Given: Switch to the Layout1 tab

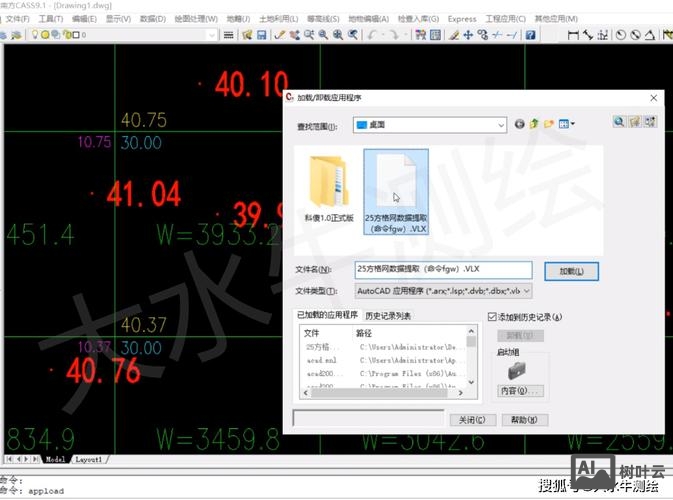Looking at the screenshot, I should tap(89, 459).
